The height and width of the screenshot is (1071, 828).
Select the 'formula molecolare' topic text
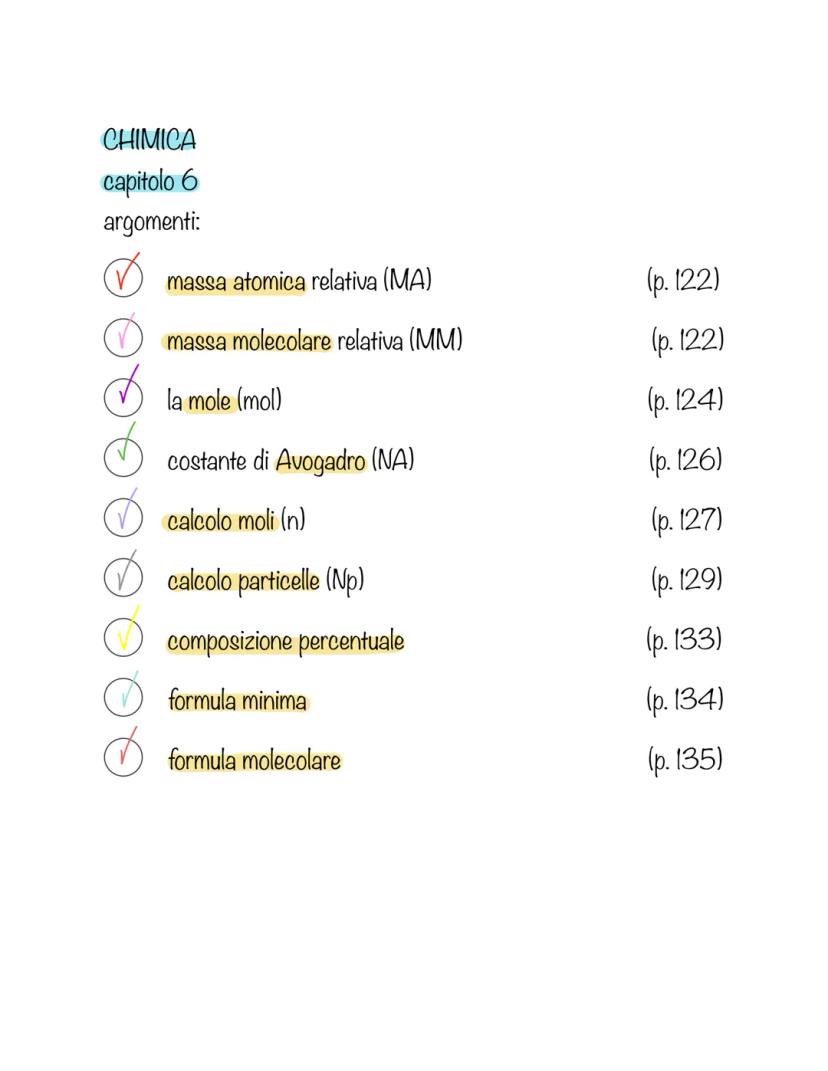point(254,761)
